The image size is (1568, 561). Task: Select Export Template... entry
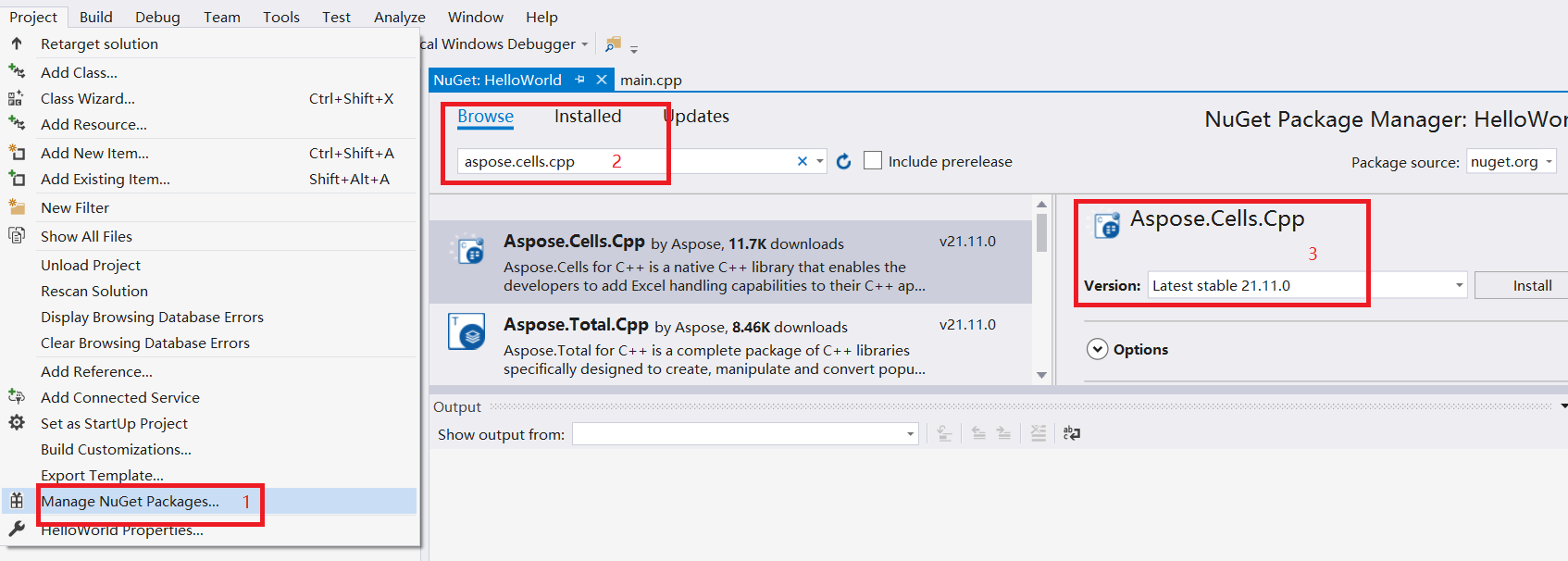pos(209,475)
